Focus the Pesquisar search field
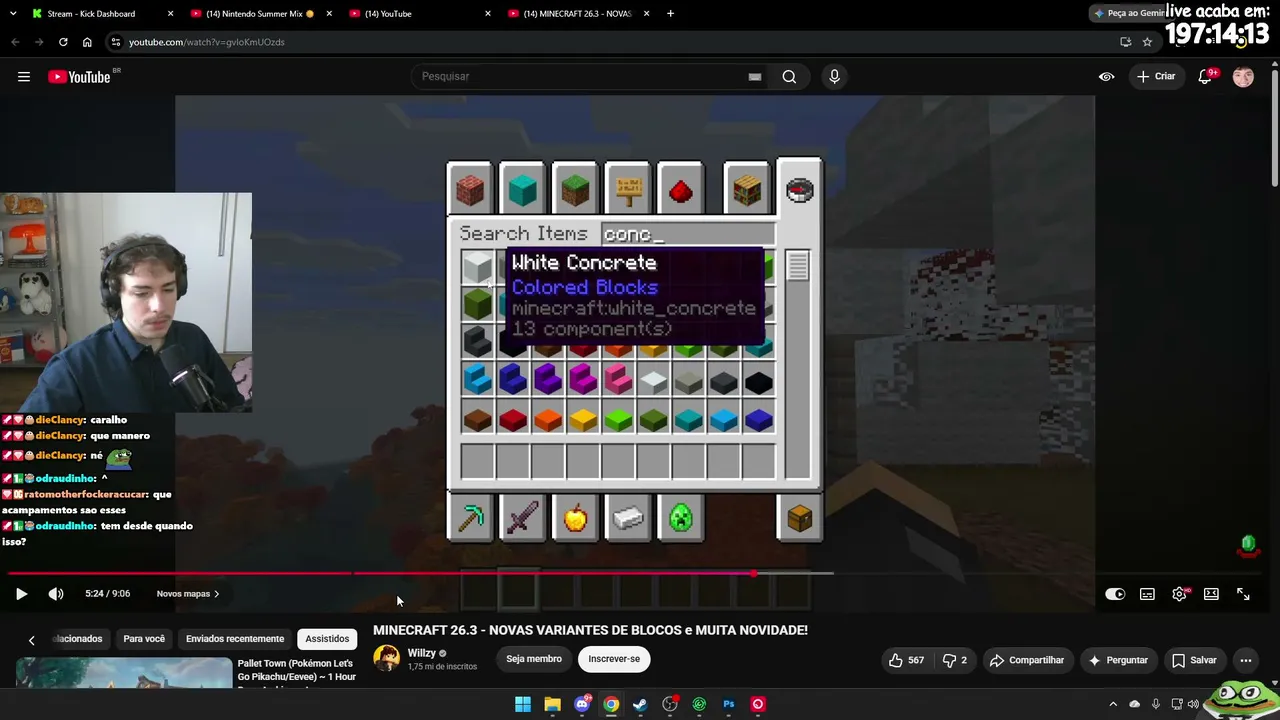1280x720 pixels. (580, 77)
